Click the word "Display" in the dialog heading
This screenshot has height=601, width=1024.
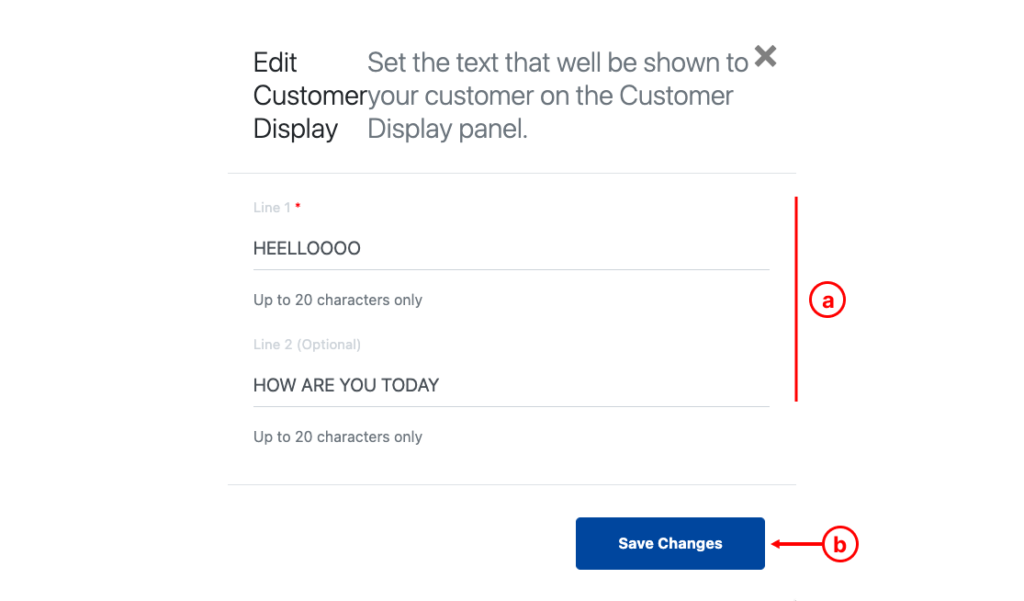[296, 129]
